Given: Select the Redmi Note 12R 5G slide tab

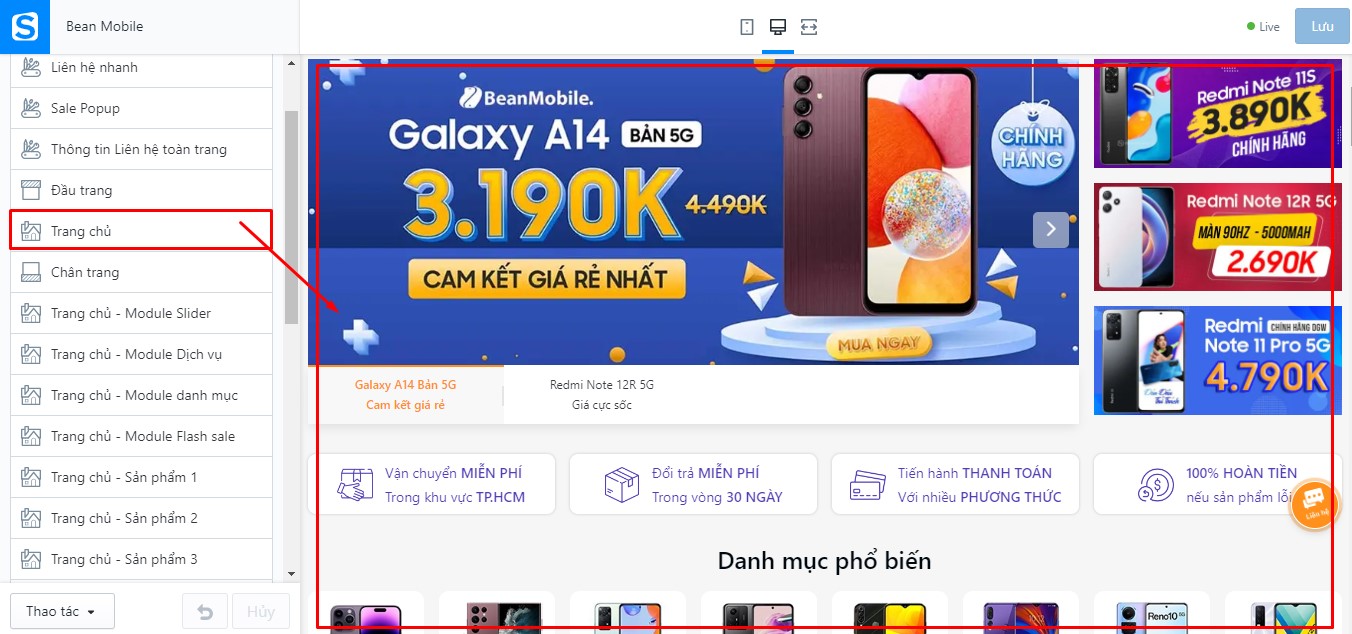Looking at the screenshot, I should pos(602,395).
